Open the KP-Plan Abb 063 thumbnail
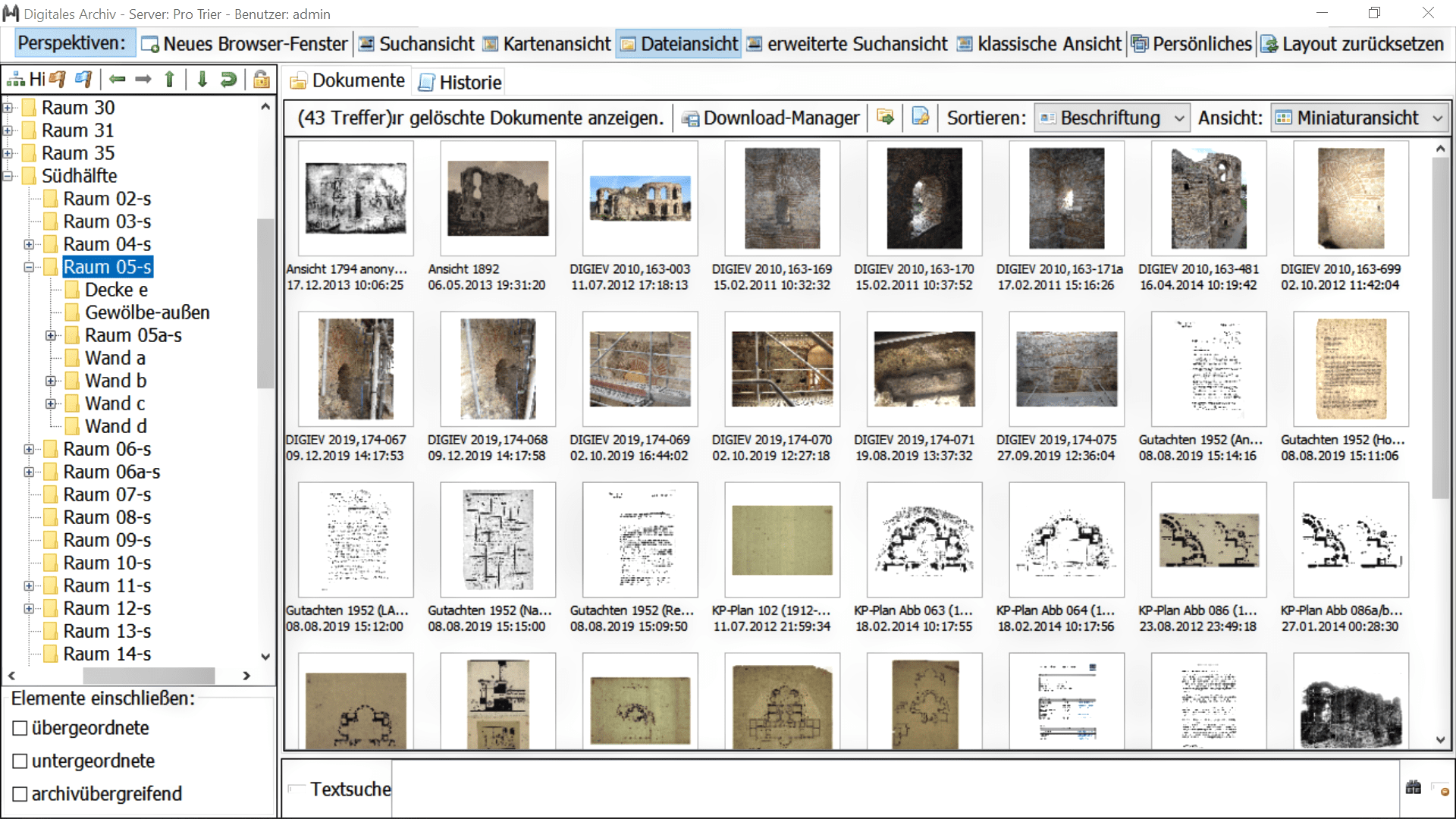Viewport: 1456px width, 819px height. pyautogui.click(x=924, y=540)
